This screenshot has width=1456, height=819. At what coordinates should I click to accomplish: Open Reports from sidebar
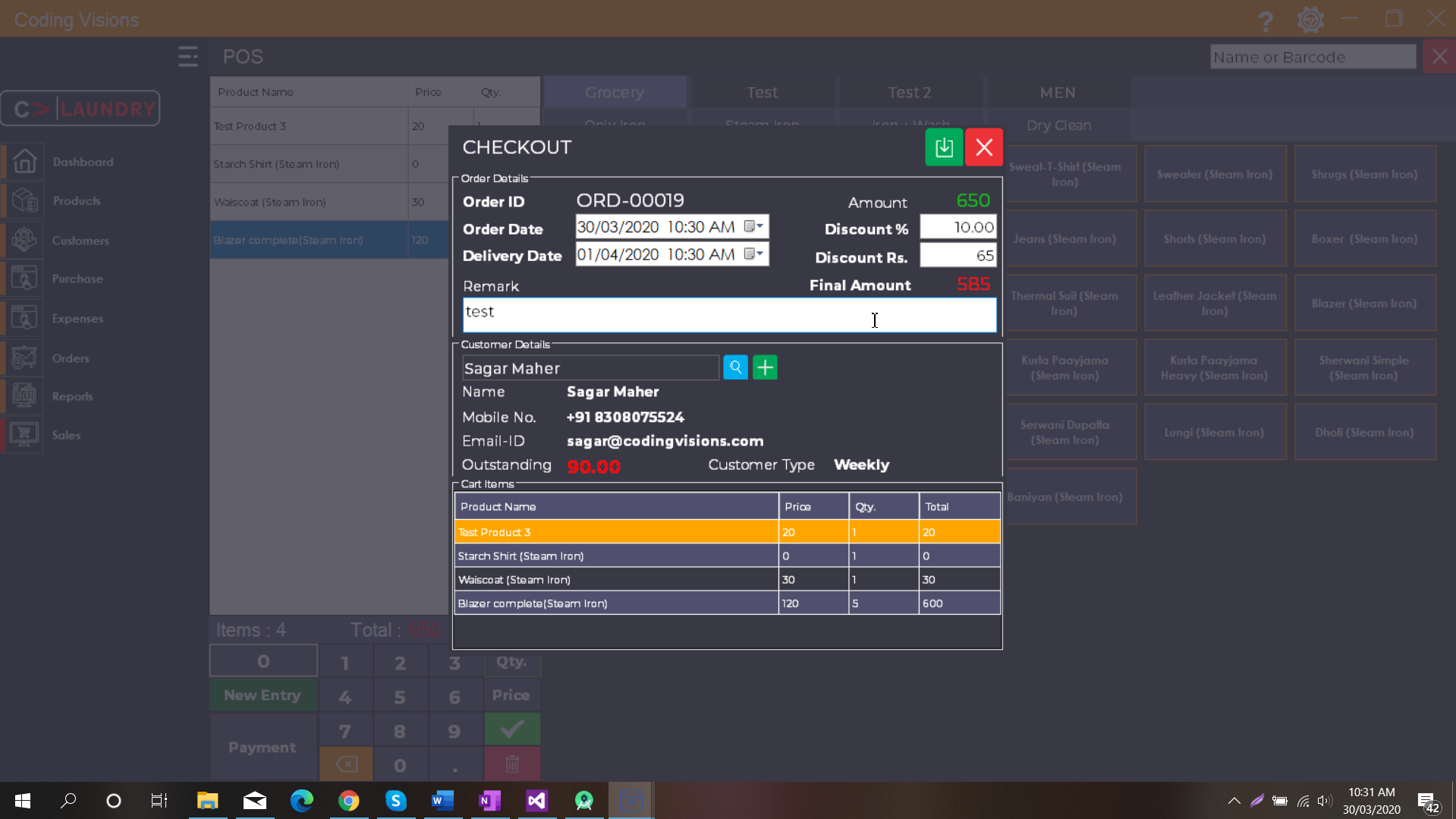[x=72, y=396]
